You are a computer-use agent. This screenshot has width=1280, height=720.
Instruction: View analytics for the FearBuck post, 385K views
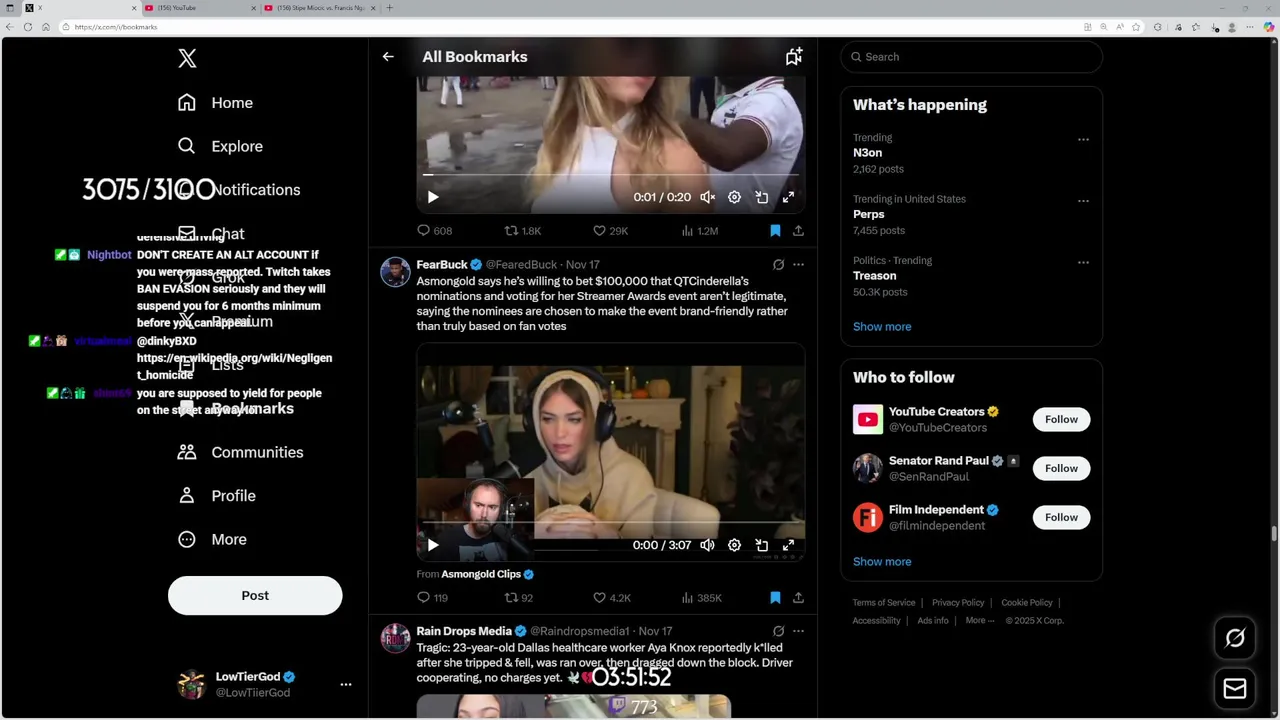(x=700, y=598)
